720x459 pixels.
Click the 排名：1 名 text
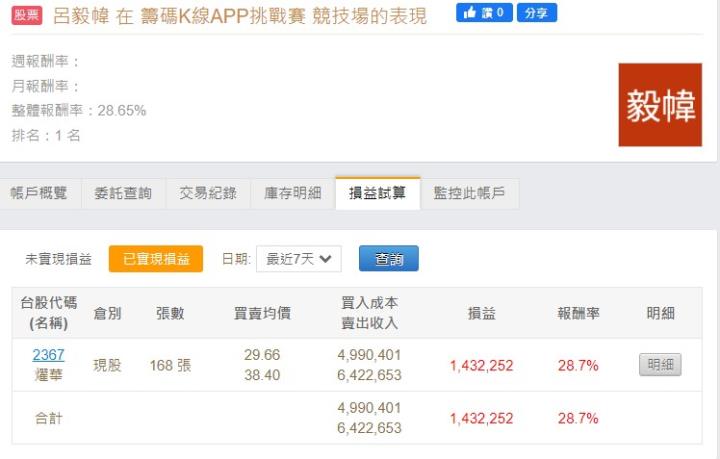pyautogui.click(x=45, y=135)
